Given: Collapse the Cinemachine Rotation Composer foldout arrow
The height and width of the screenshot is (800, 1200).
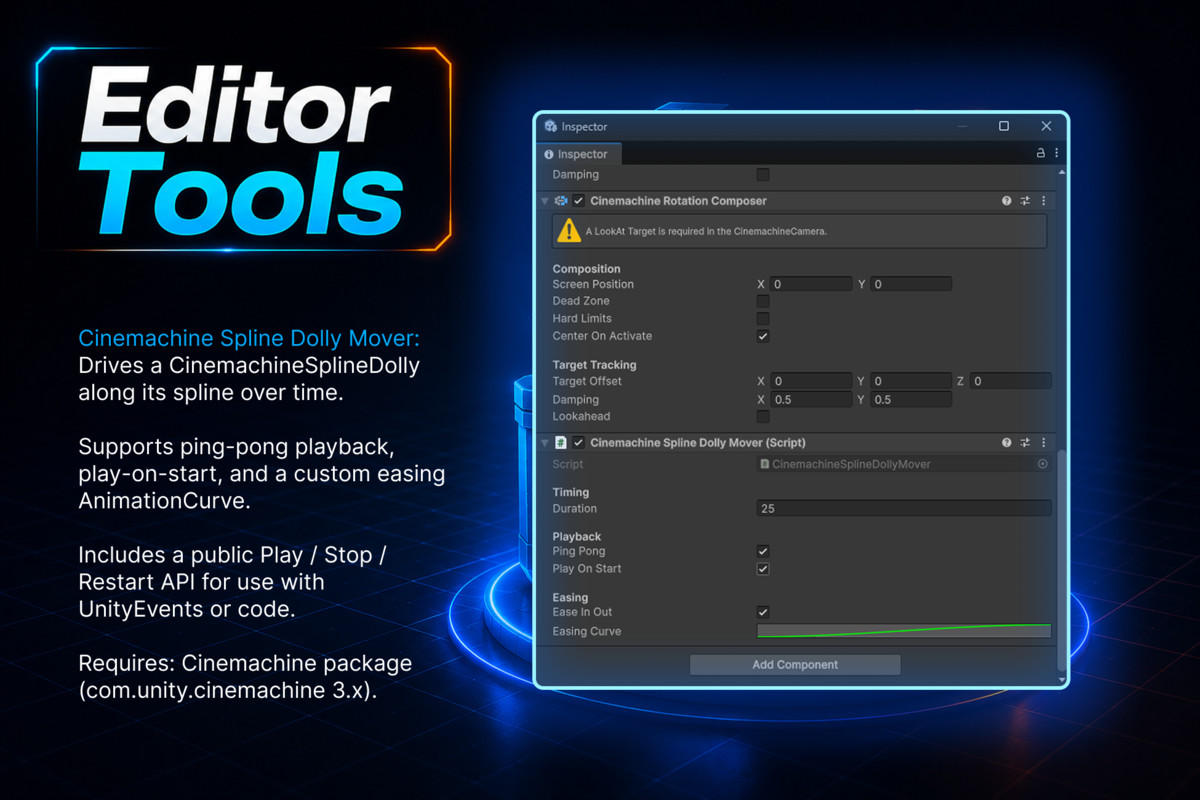Looking at the screenshot, I should pos(546,201).
